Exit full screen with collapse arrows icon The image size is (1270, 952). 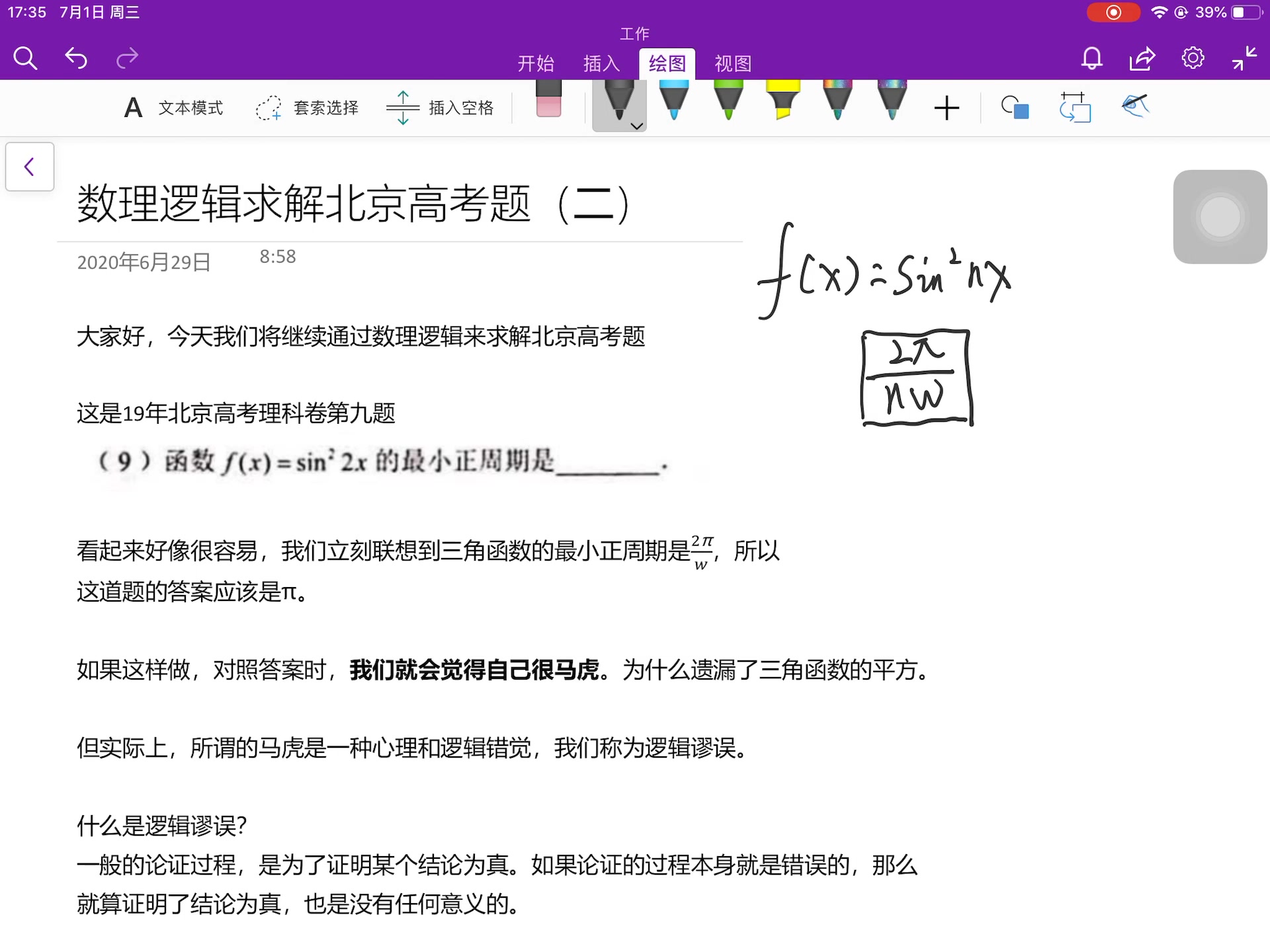pos(1244,58)
